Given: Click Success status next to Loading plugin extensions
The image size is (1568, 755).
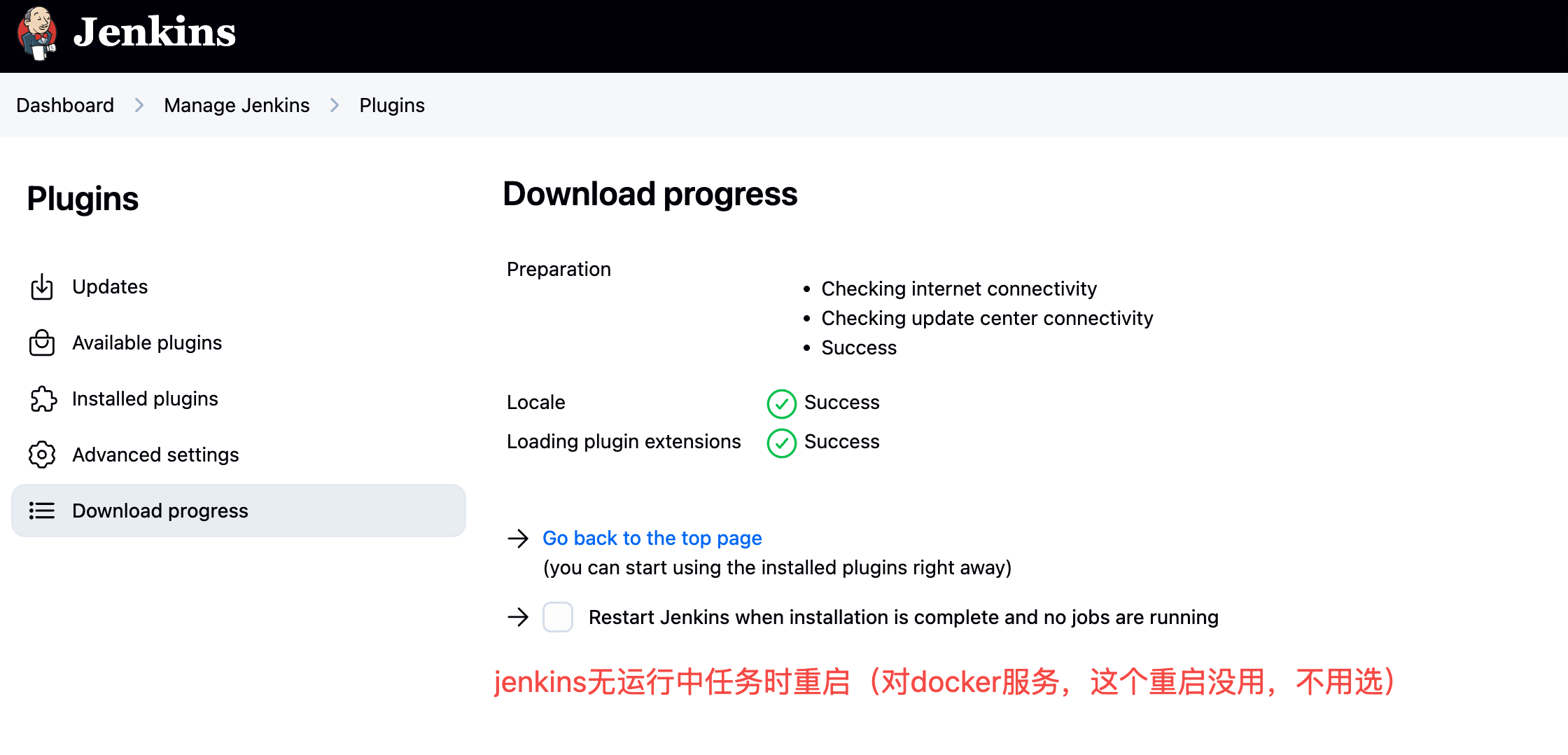Looking at the screenshot, I should [841, 442].
